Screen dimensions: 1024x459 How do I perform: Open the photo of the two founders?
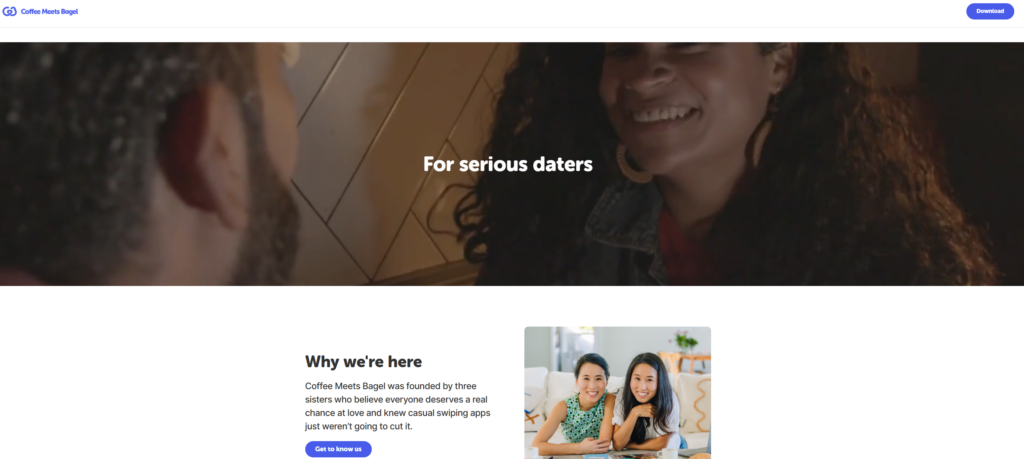tap(617, 392)
